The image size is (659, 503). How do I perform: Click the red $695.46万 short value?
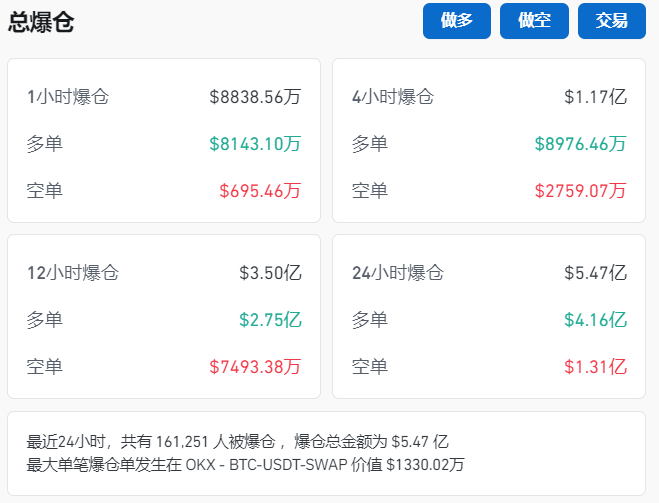pyautogui.click(x=260, y=191)
